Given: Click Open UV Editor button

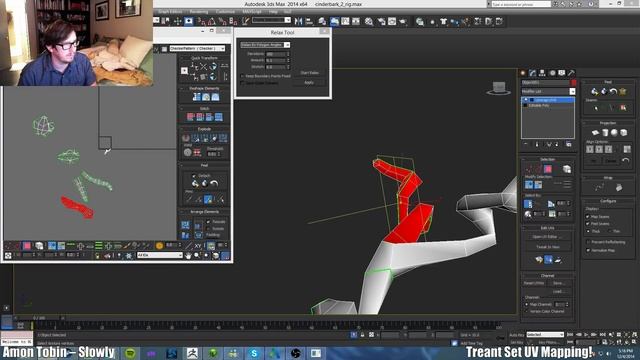Looking at the screenshot, I should click(x=547, y=237).
